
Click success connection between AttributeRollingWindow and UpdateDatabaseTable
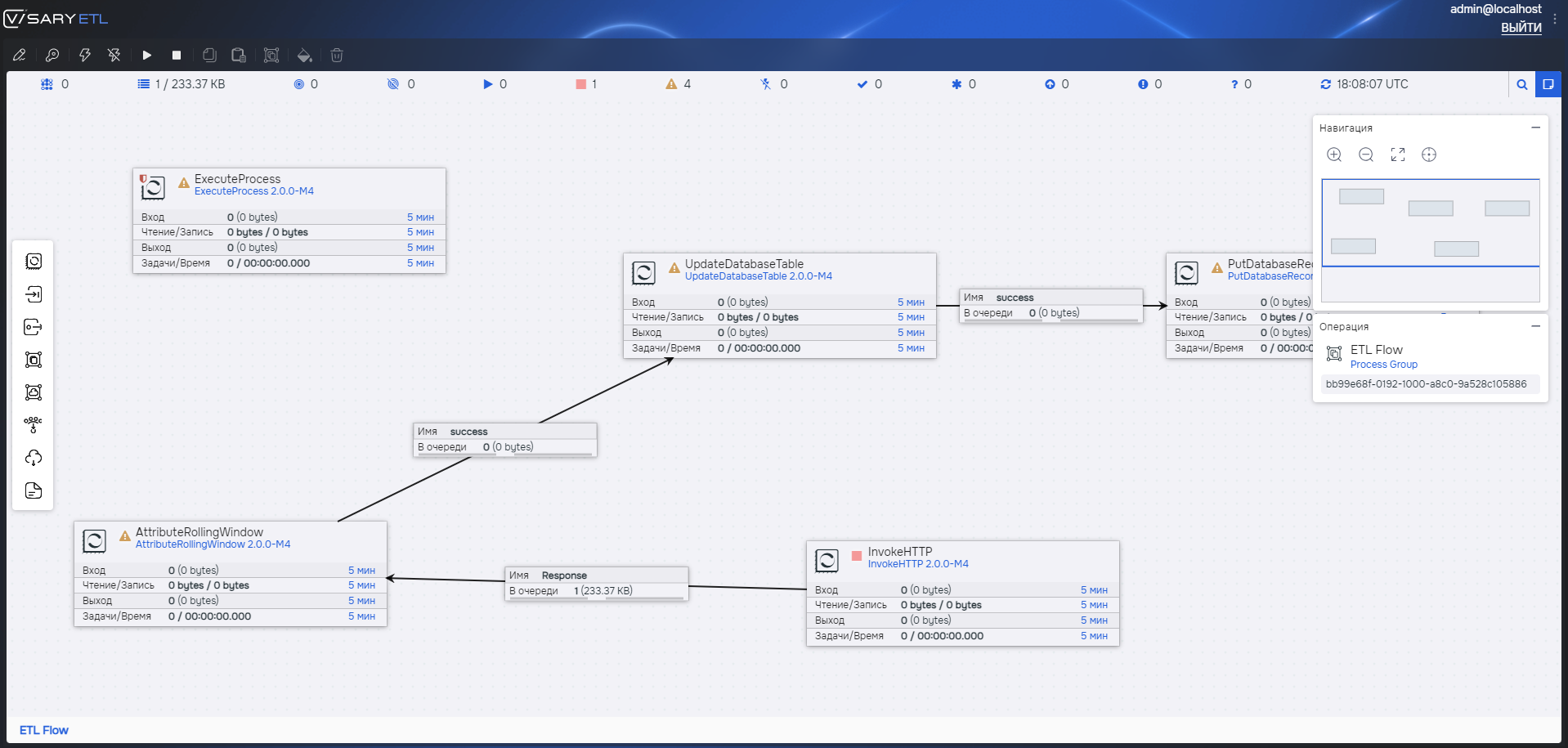[x=505, y=440]
